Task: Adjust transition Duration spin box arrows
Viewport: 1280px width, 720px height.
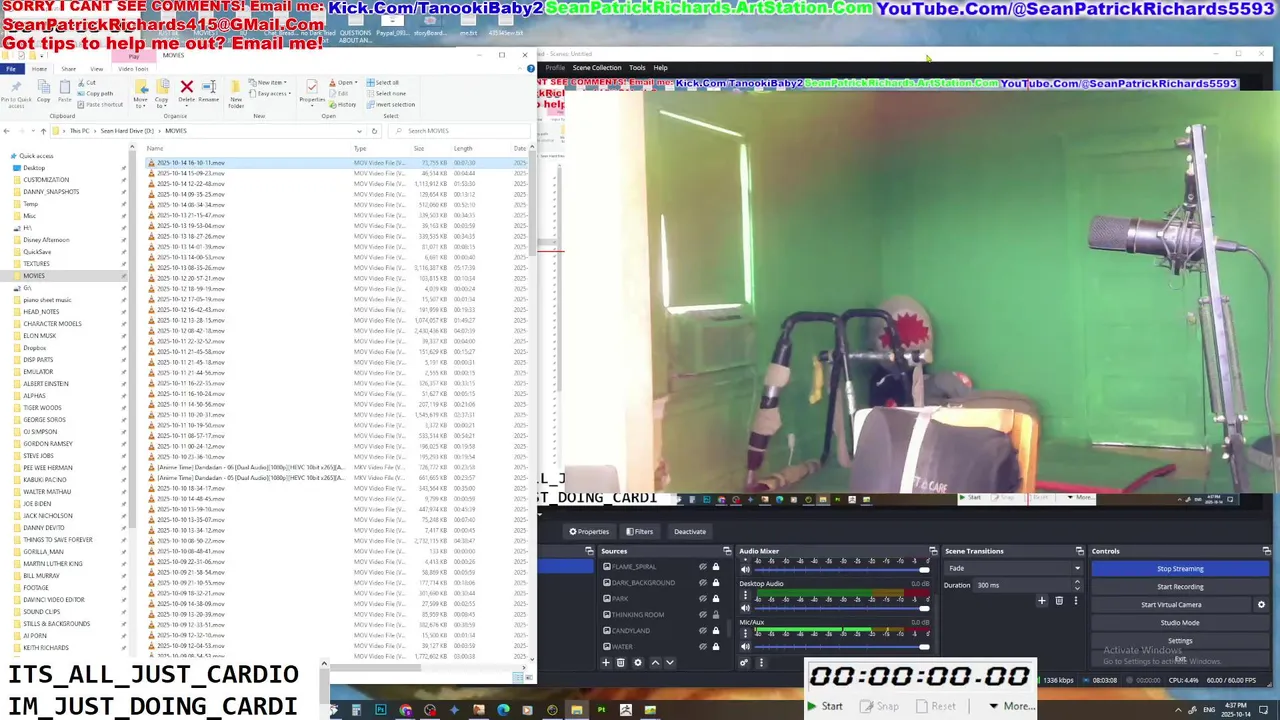Action: tap(1078, 585)
